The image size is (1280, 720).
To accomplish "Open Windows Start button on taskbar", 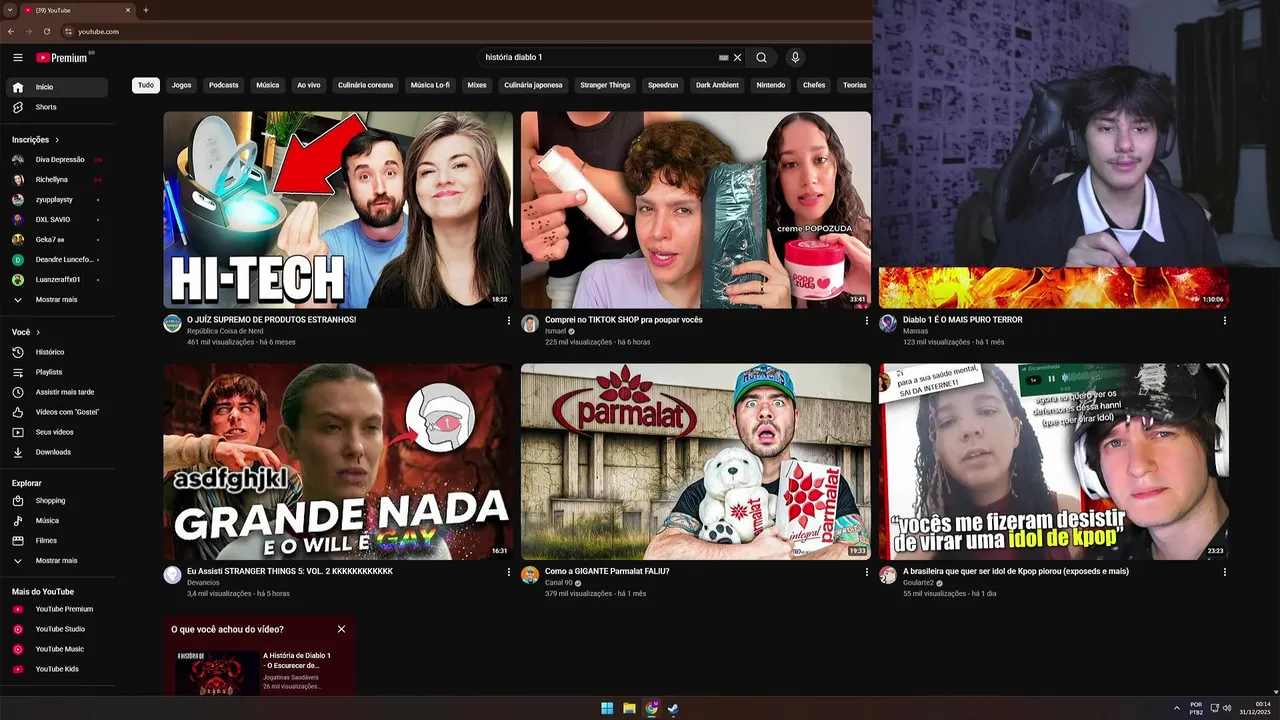I will tap(607, 709).
